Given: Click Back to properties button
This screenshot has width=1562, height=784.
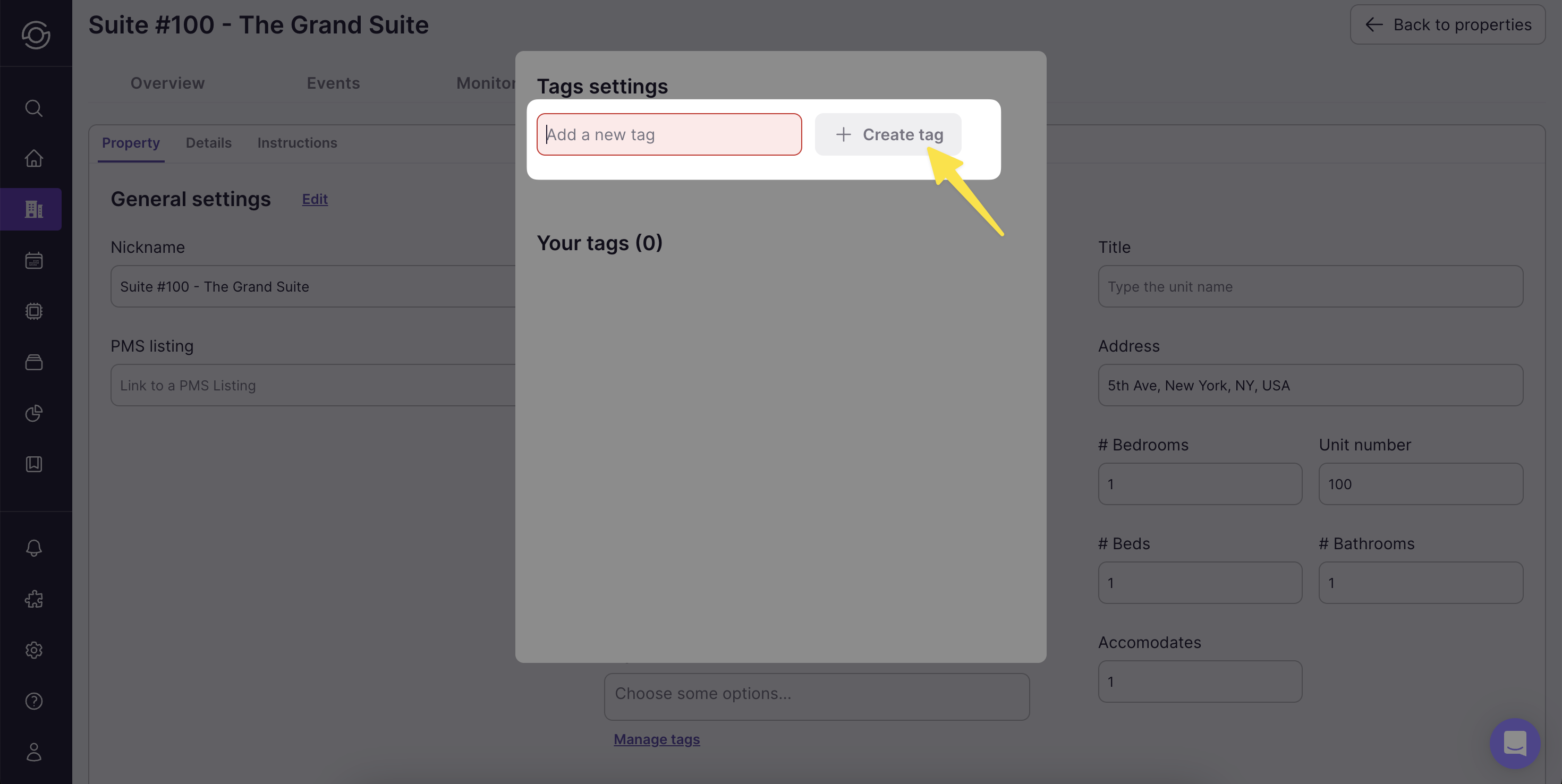Looking at the screenshot, I should coord(1447,25).
